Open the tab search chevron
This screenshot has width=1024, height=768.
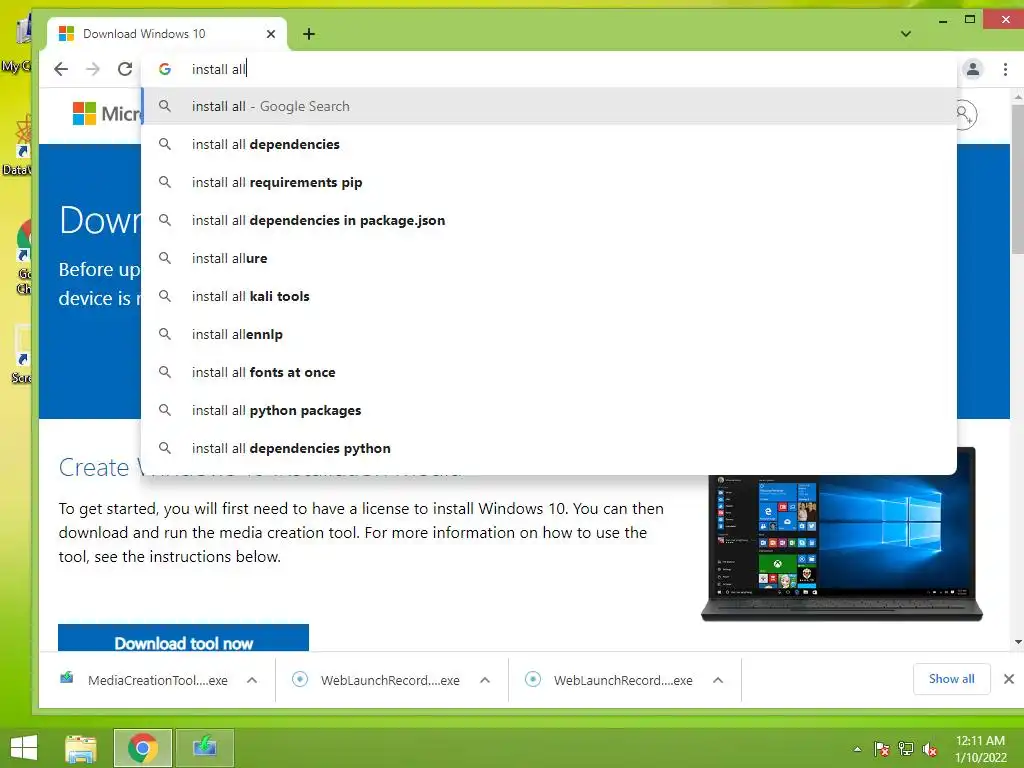pyautogui.click(x=906, y=34)
